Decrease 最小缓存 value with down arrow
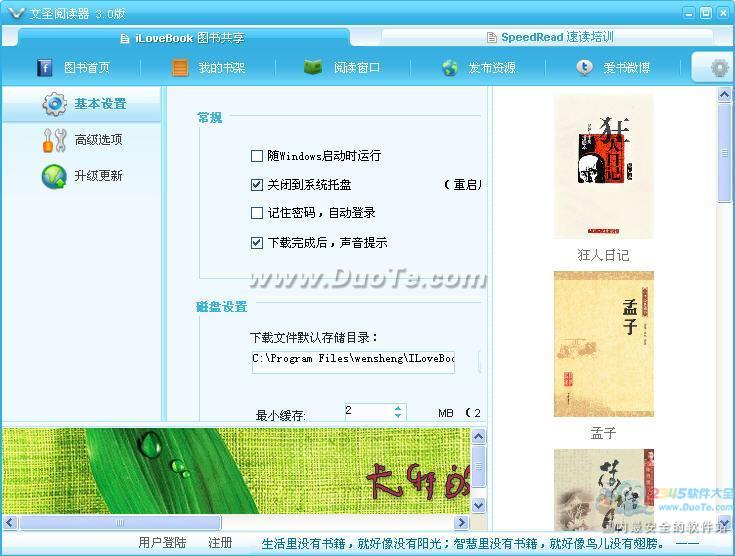 (x=398, y=416)
